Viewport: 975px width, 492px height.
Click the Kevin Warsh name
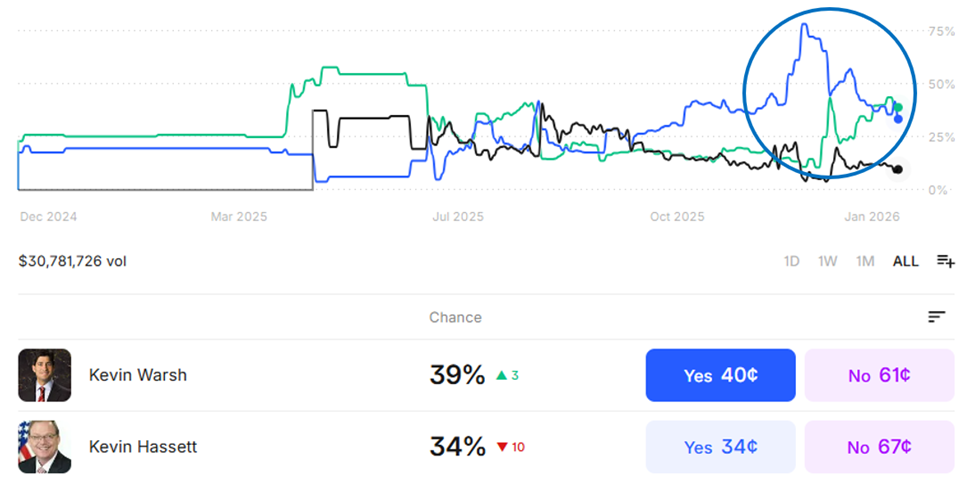(138, 375)
